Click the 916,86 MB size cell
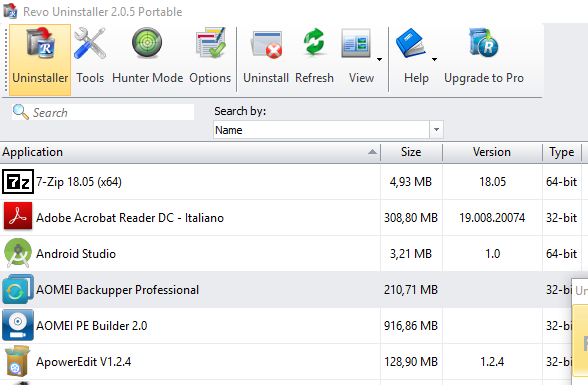The image size is (588, 385). coord(411,326)
